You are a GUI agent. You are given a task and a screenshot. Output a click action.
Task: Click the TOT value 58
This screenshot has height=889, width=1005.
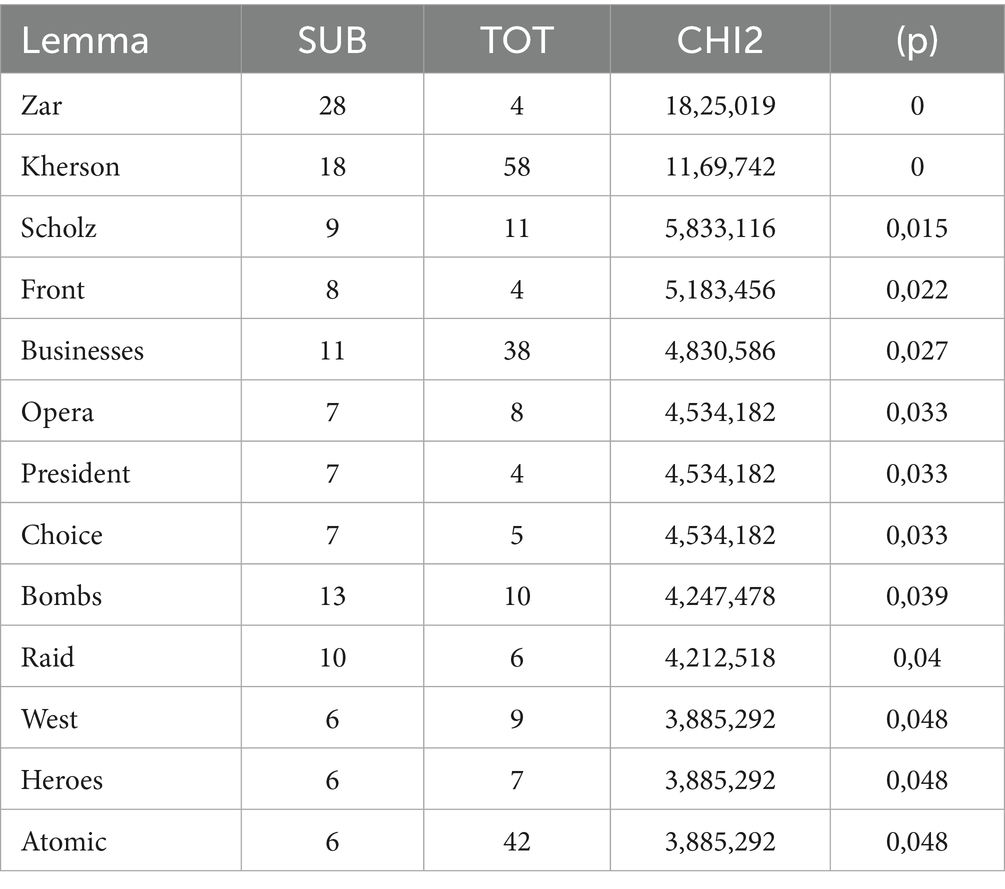(516, 166)
